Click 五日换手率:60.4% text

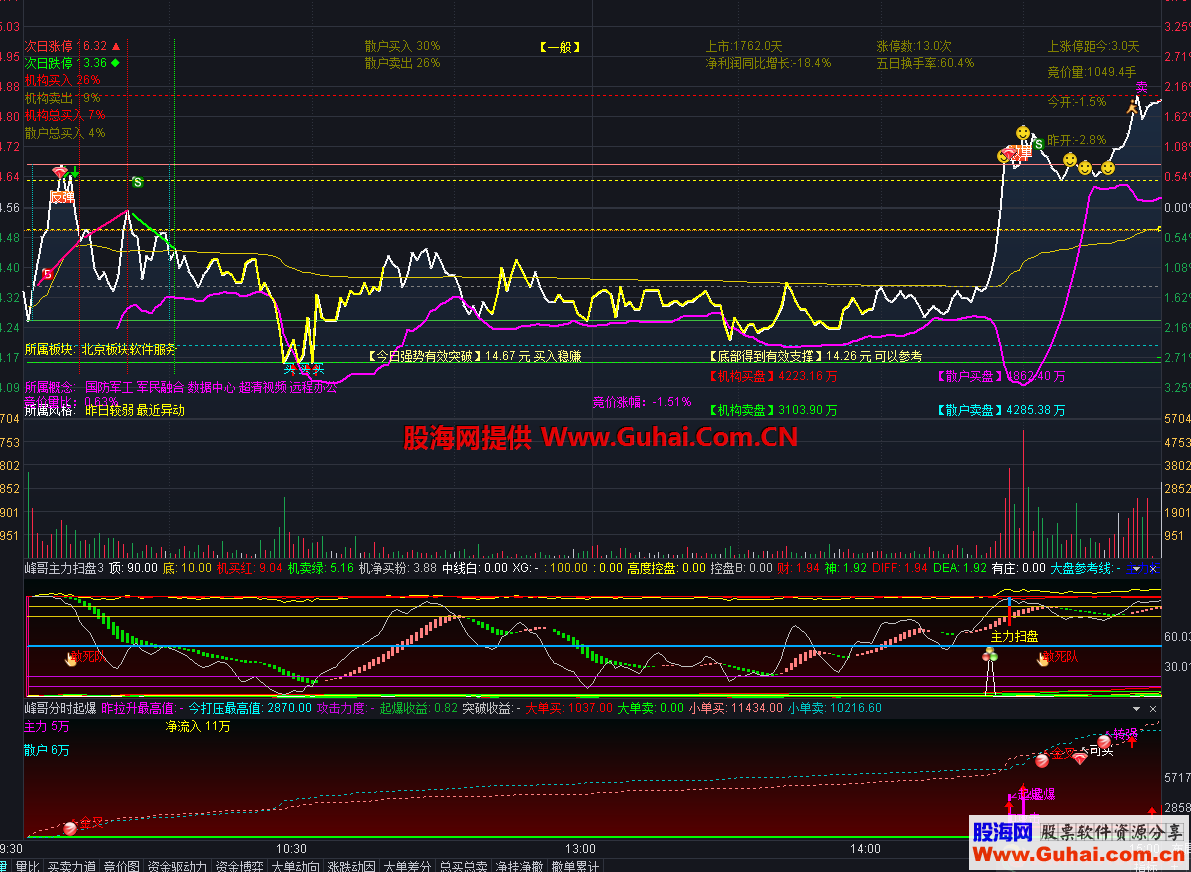coord(925,63)
